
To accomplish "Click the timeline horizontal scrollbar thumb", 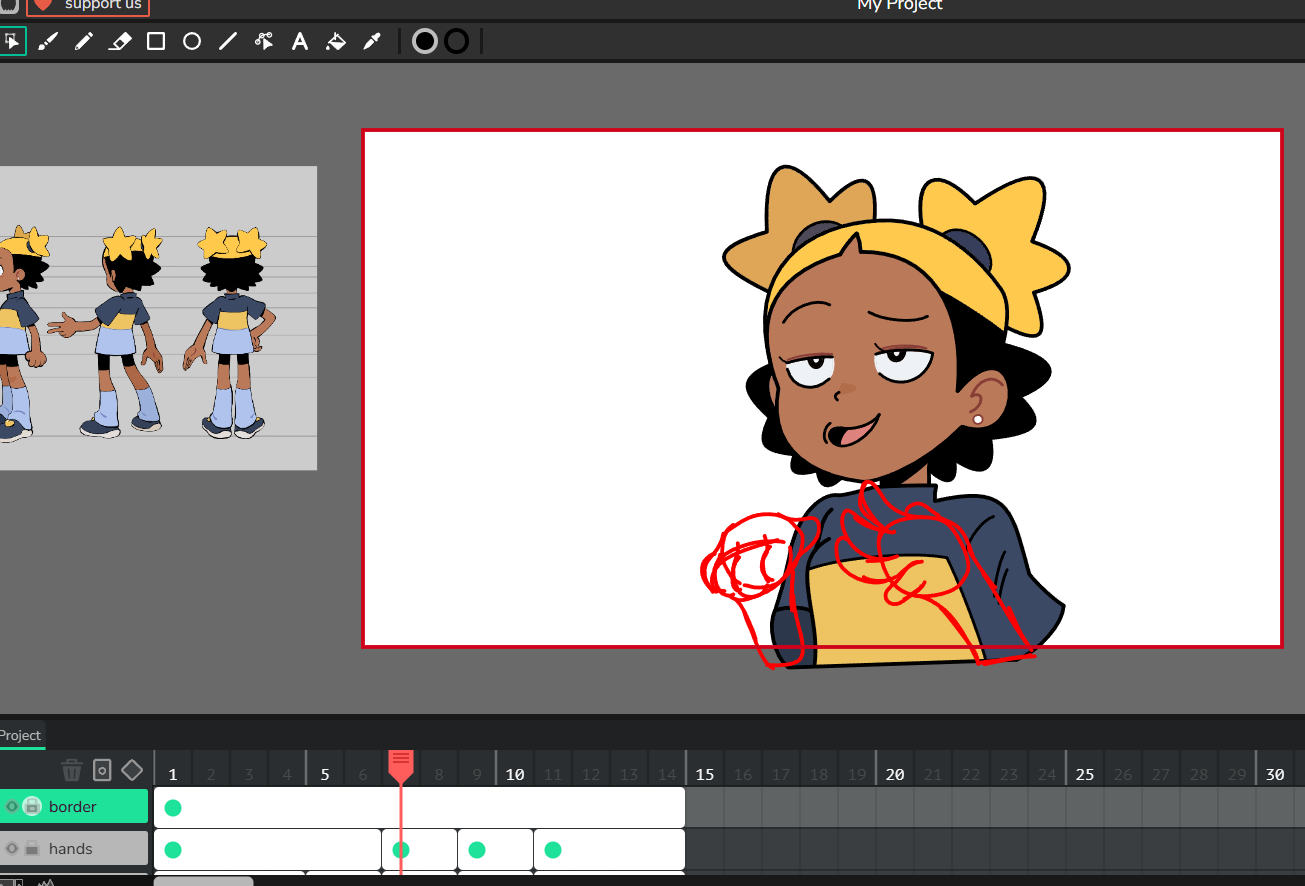I will point(203,881).
